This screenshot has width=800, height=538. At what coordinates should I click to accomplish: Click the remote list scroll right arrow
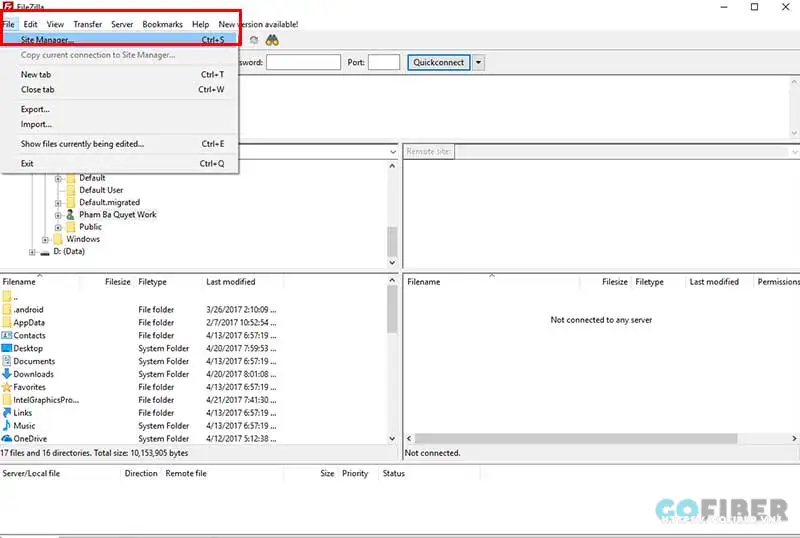click(794, 438)
